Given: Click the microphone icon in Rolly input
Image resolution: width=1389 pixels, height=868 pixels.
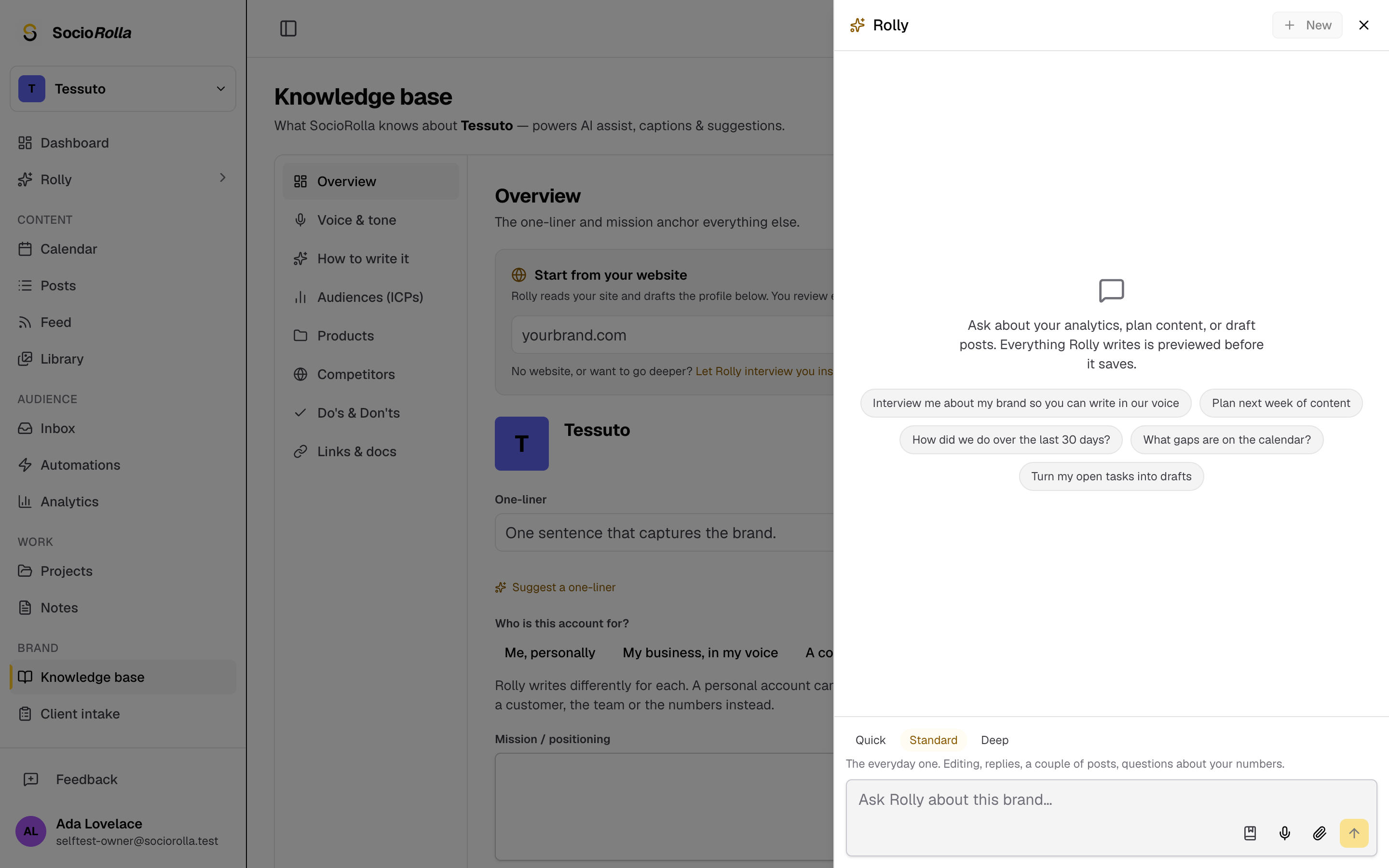Looking at the screenshot, I should pyautogui.click(x=1284, y=833).
